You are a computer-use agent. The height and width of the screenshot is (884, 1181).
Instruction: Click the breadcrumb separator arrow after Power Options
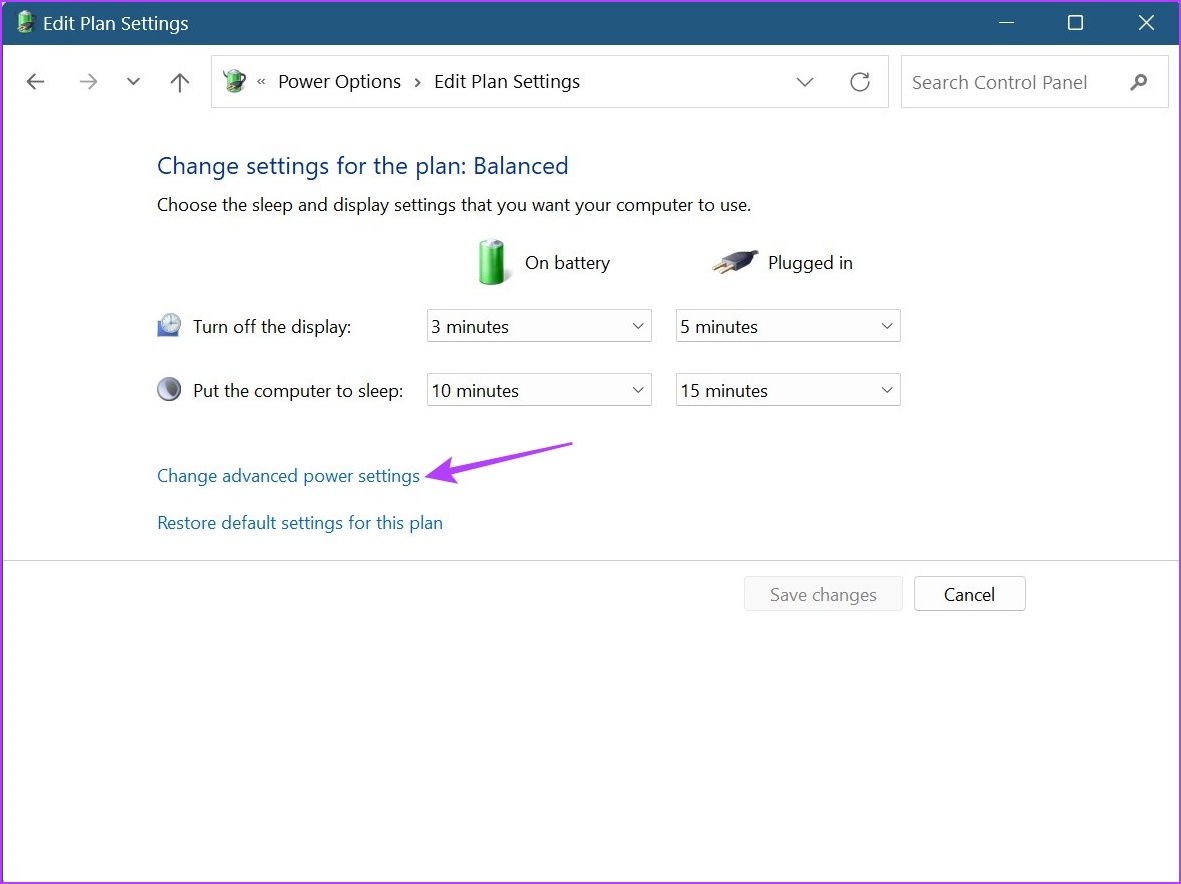417,82
